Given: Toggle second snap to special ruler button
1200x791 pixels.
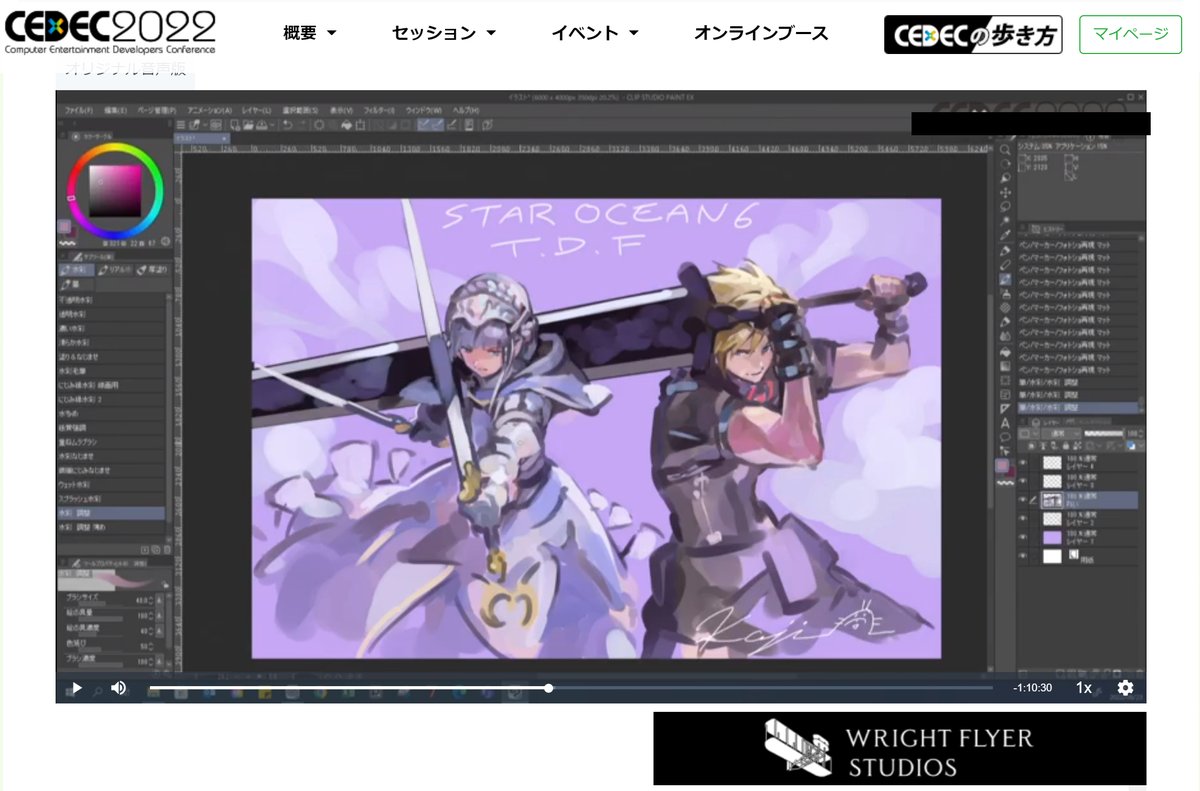Looking at the screenshot, I should click(x=438, y=125).
